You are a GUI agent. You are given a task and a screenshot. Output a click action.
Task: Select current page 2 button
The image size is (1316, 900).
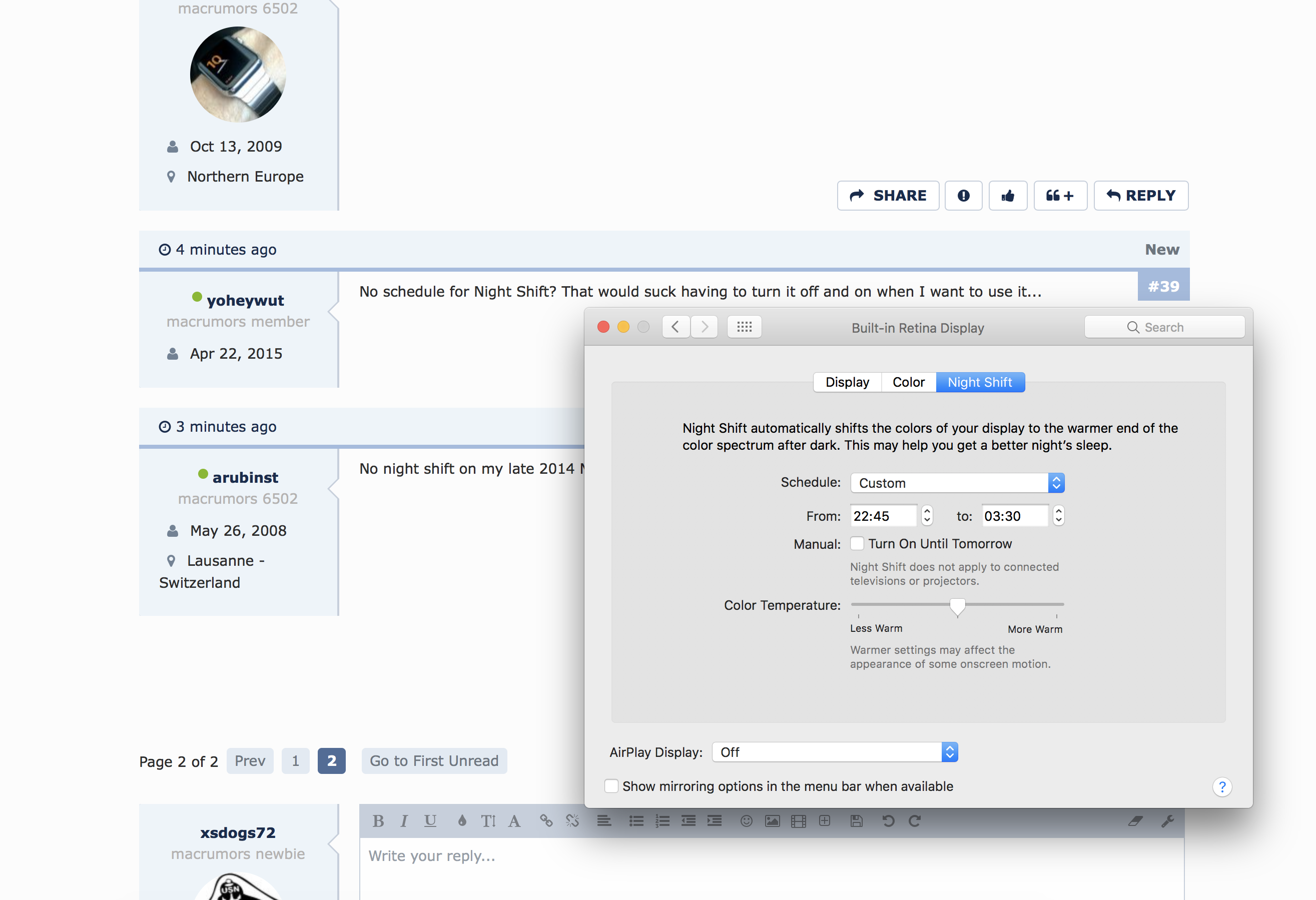tap(332, 761)
